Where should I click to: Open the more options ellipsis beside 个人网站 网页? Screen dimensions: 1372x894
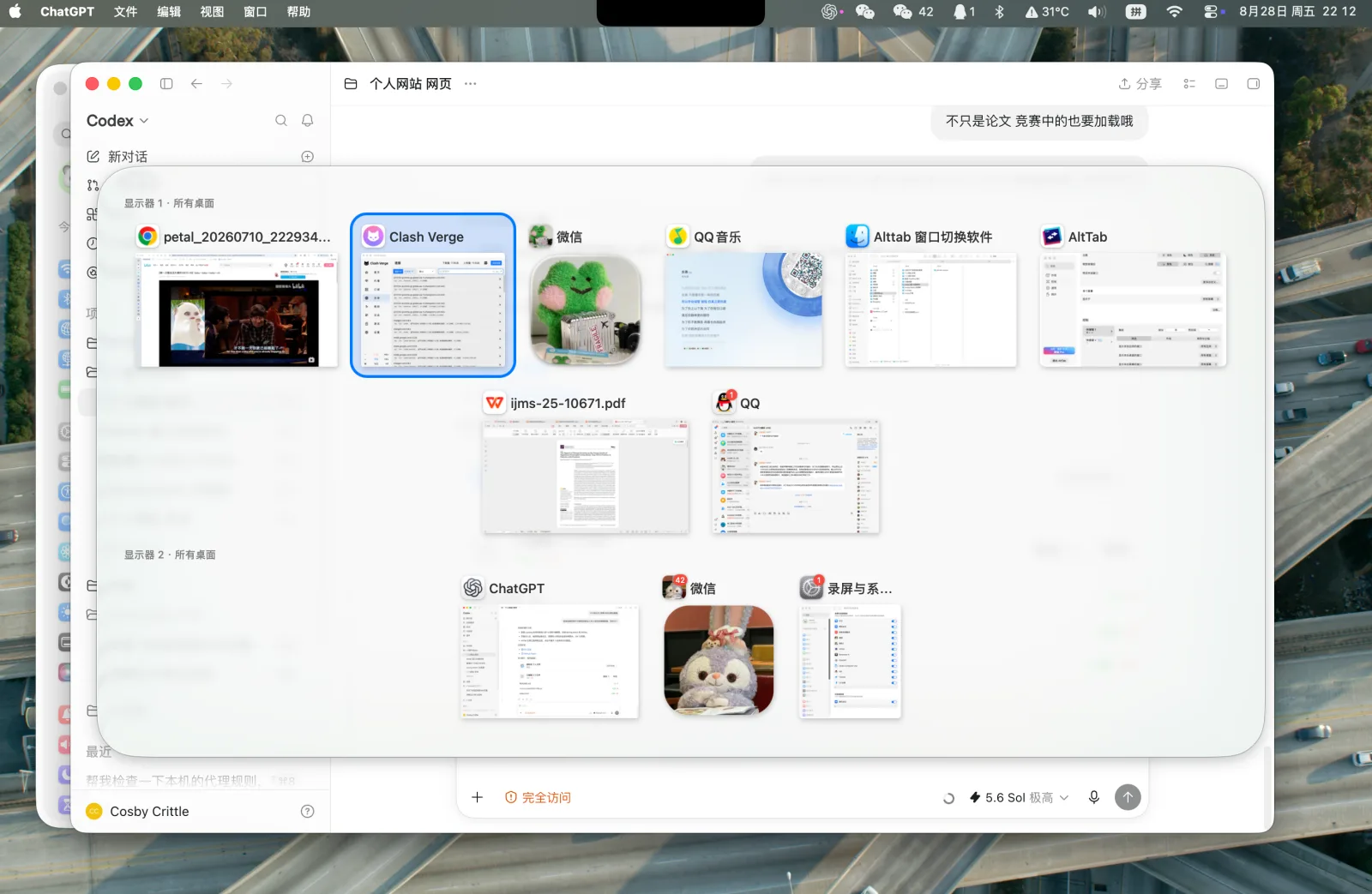[471, 84]
